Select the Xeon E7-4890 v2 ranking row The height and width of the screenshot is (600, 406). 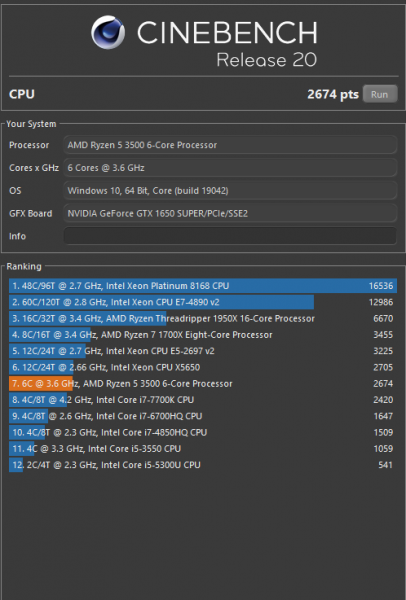[203, 302]
